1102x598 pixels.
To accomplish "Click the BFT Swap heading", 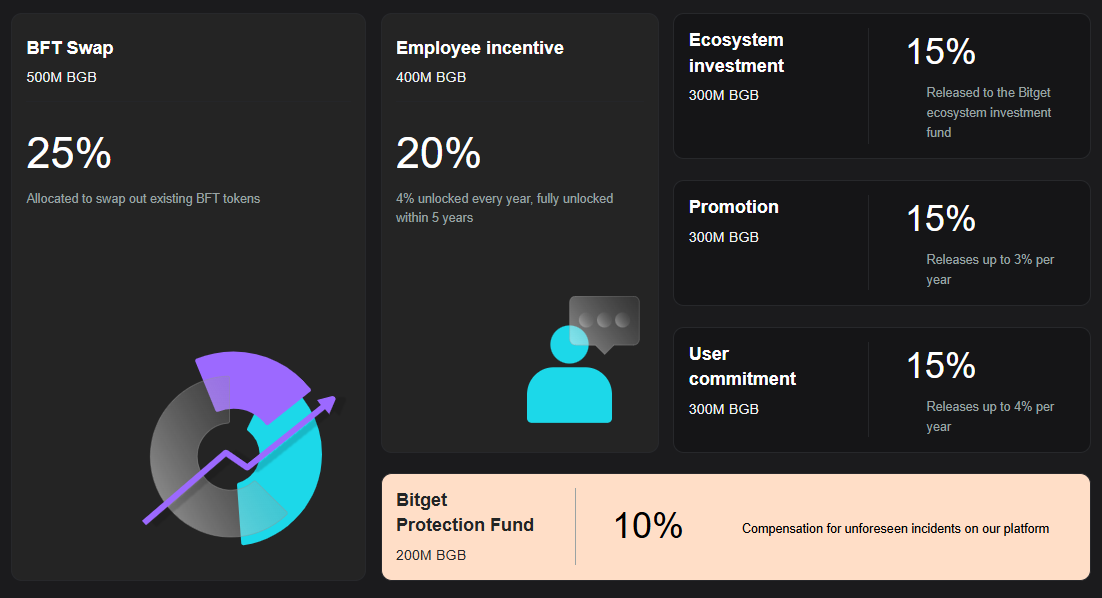I will coord(70,48).
